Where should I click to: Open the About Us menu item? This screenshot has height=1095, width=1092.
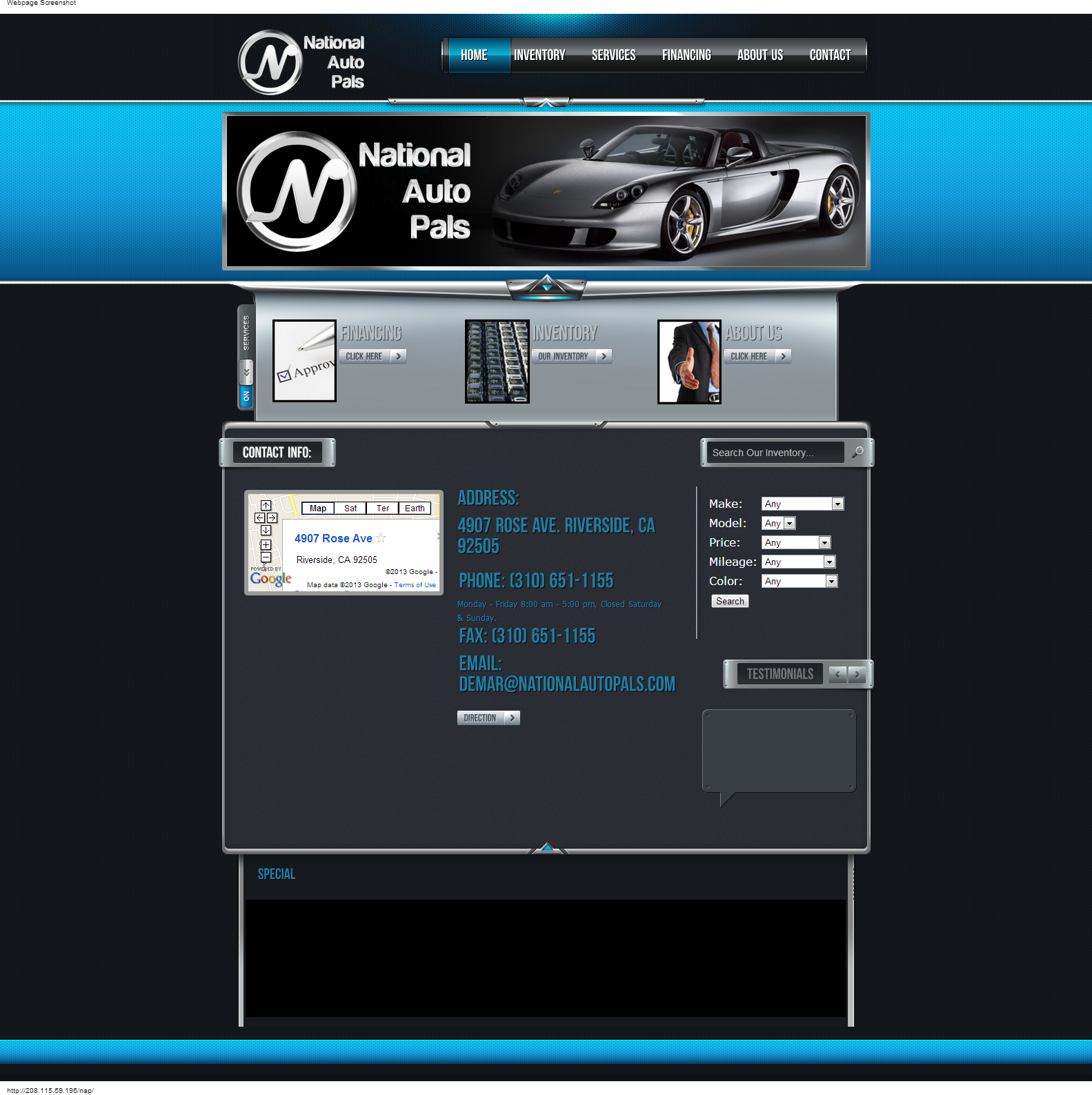760,55
